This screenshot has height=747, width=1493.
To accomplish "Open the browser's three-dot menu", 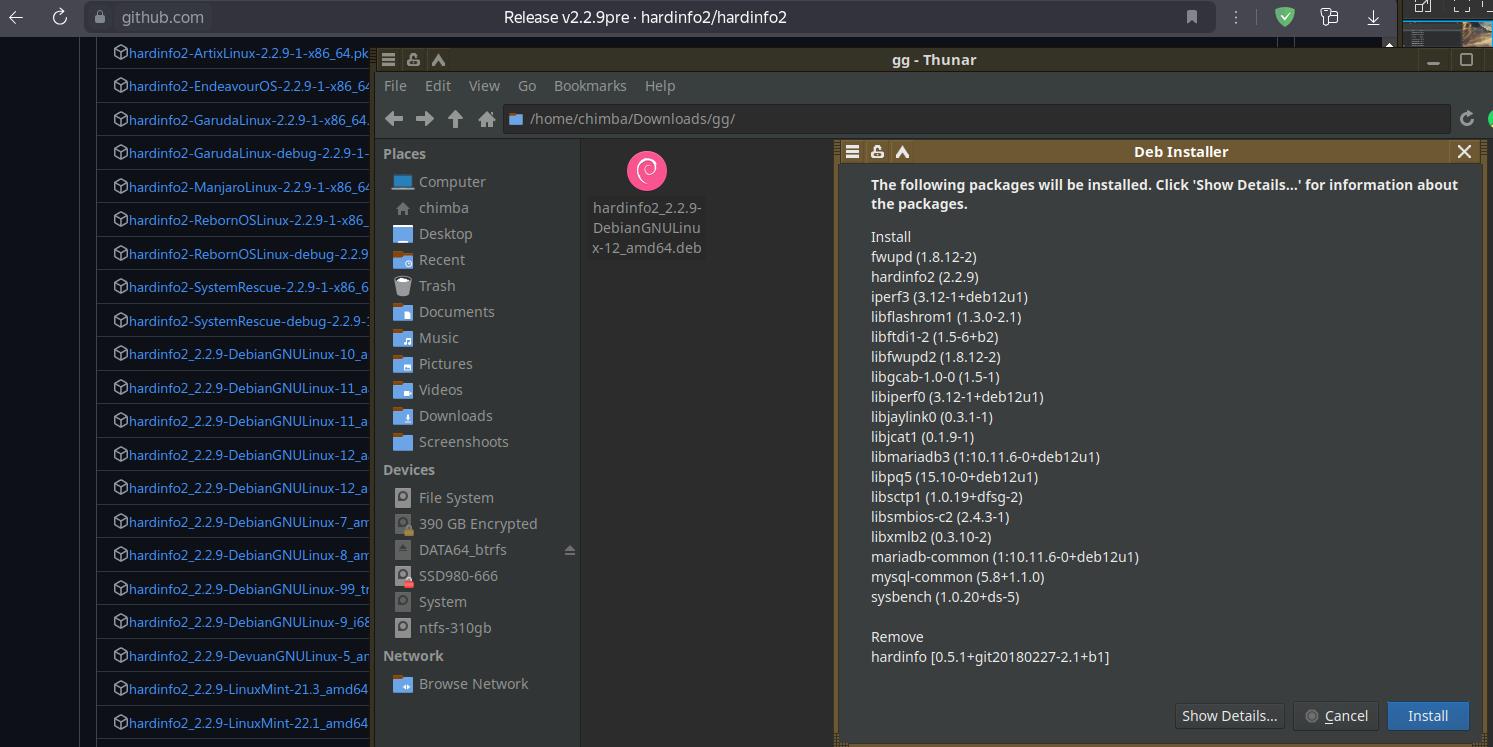I will click(1236, 17).
